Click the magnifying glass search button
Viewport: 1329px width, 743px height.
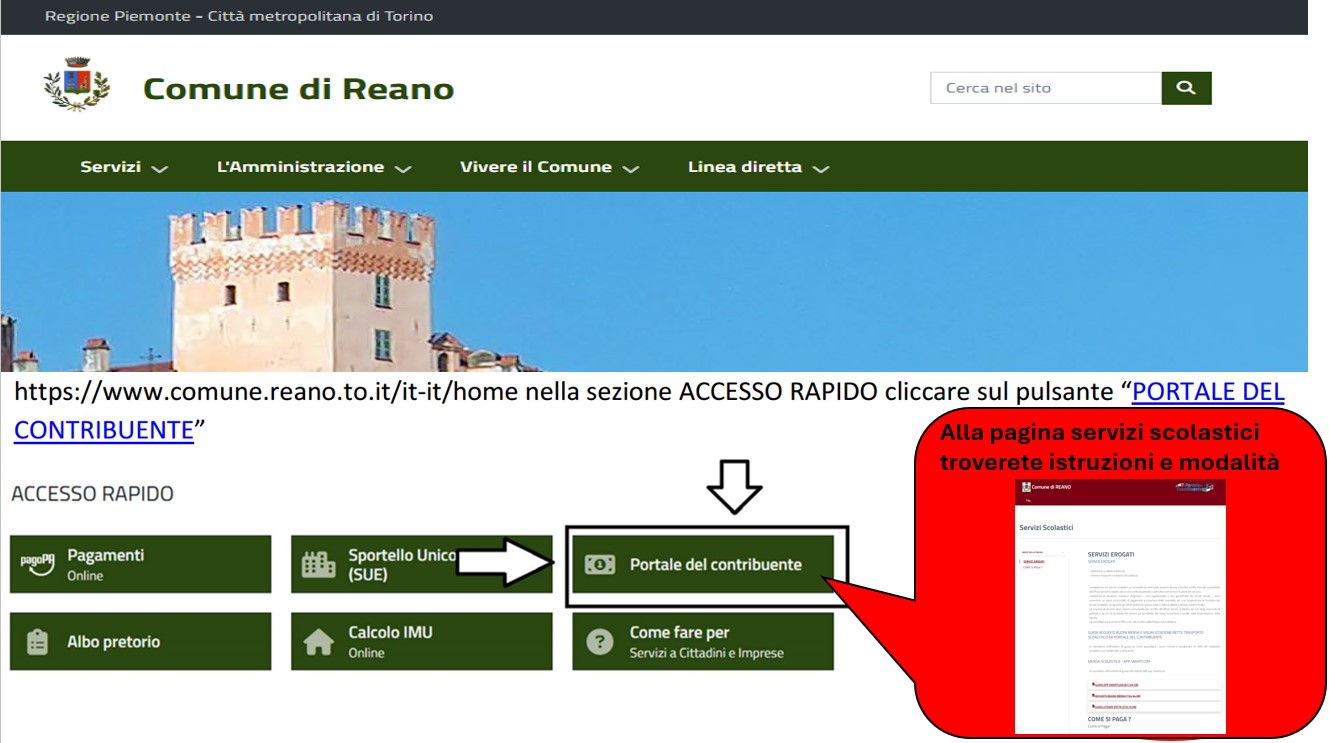tap(1186, 88)
